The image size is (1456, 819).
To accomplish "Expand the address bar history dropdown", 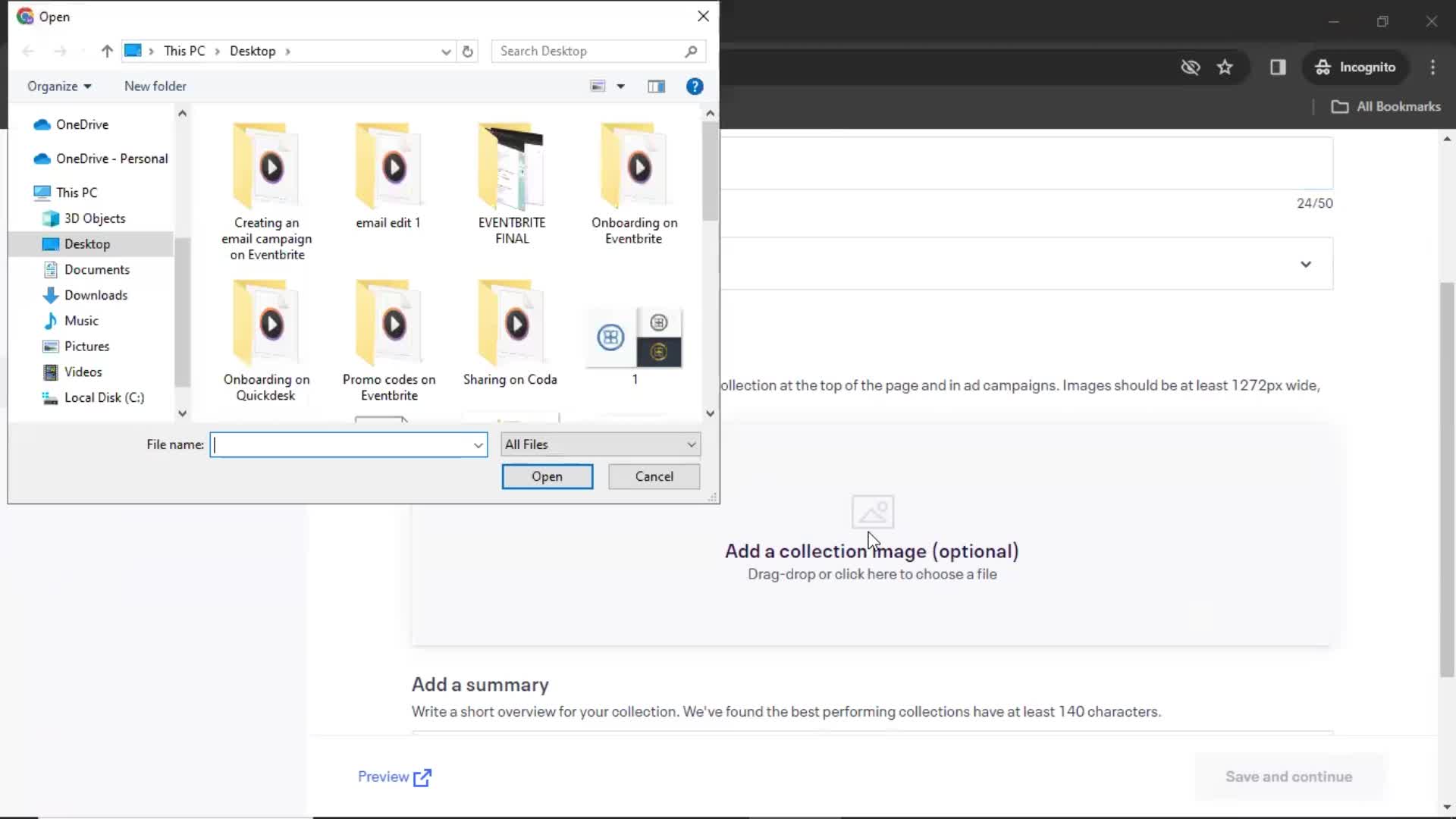I will [x=446, y=51].
